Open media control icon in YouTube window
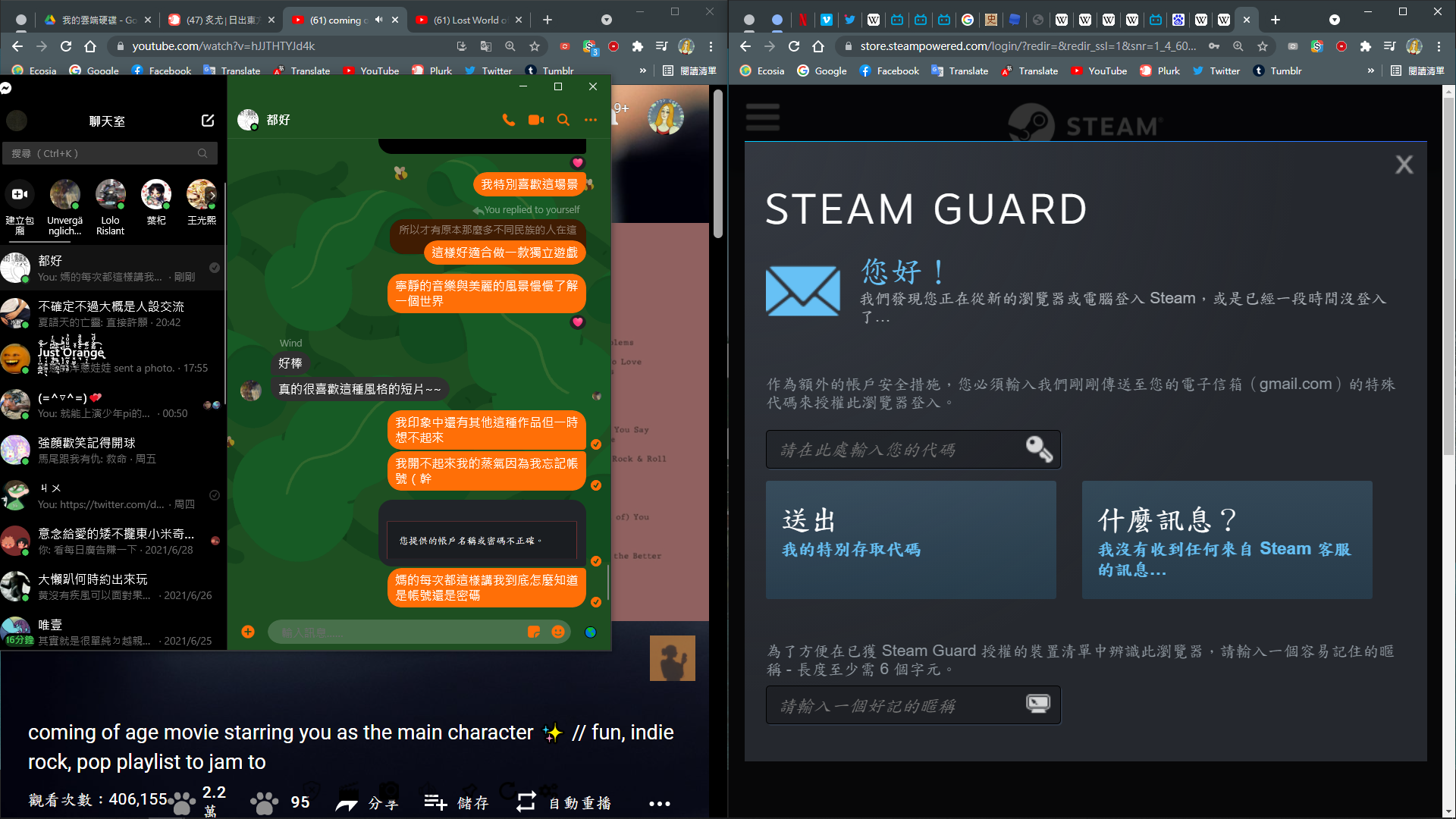The image size is (1456, 819). click(662, 46)
